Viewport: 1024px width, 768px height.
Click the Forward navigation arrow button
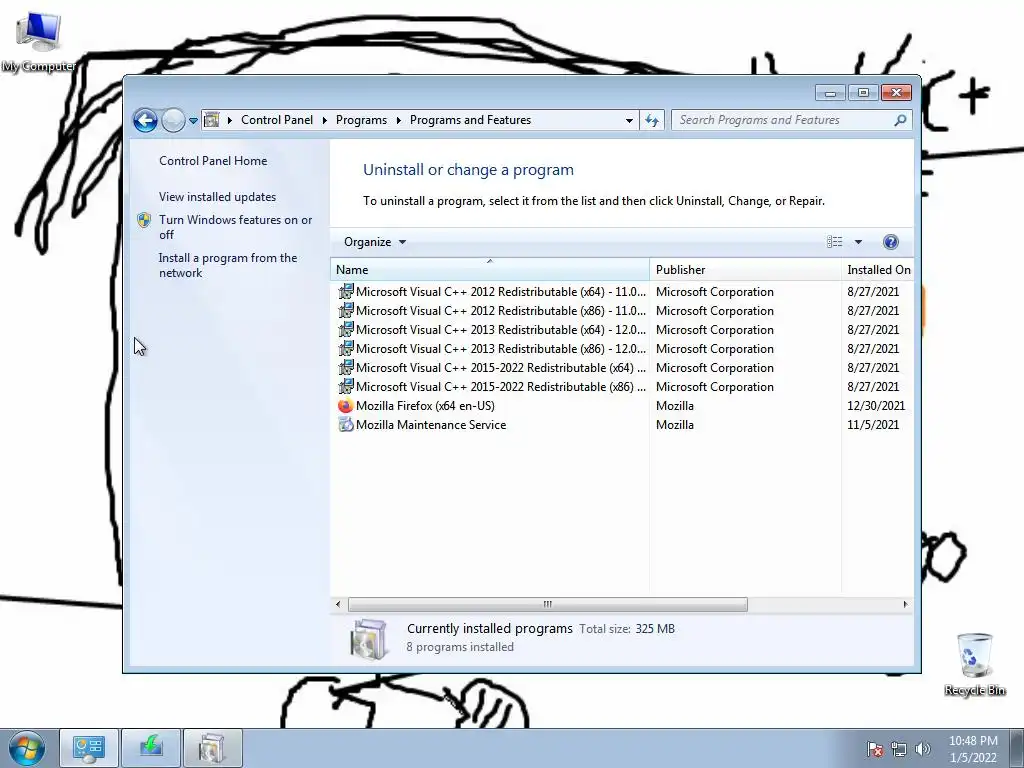point(173,120)
